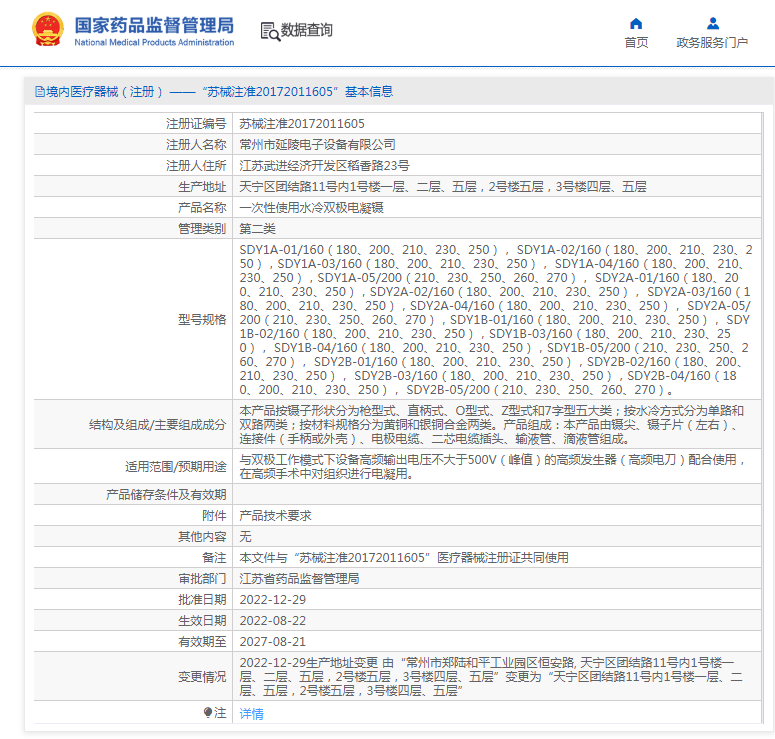
Task: Click the 备注 remark text
Action: [404, 558]
